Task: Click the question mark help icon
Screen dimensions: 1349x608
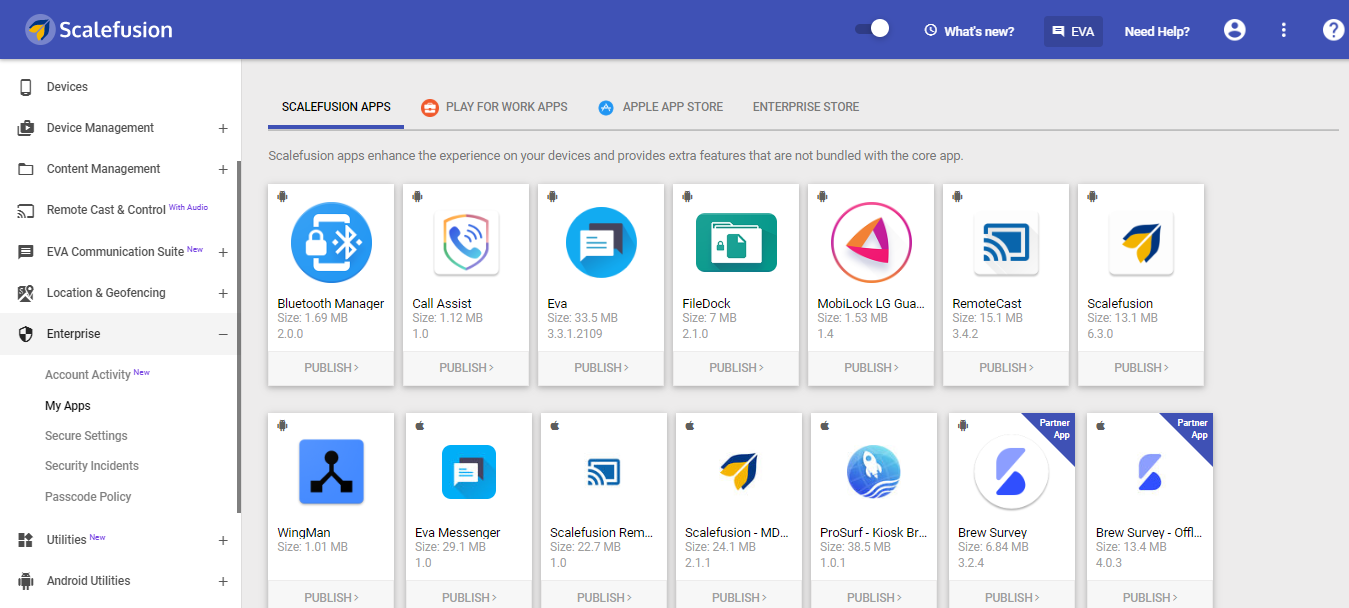Action: [1333, 30]
